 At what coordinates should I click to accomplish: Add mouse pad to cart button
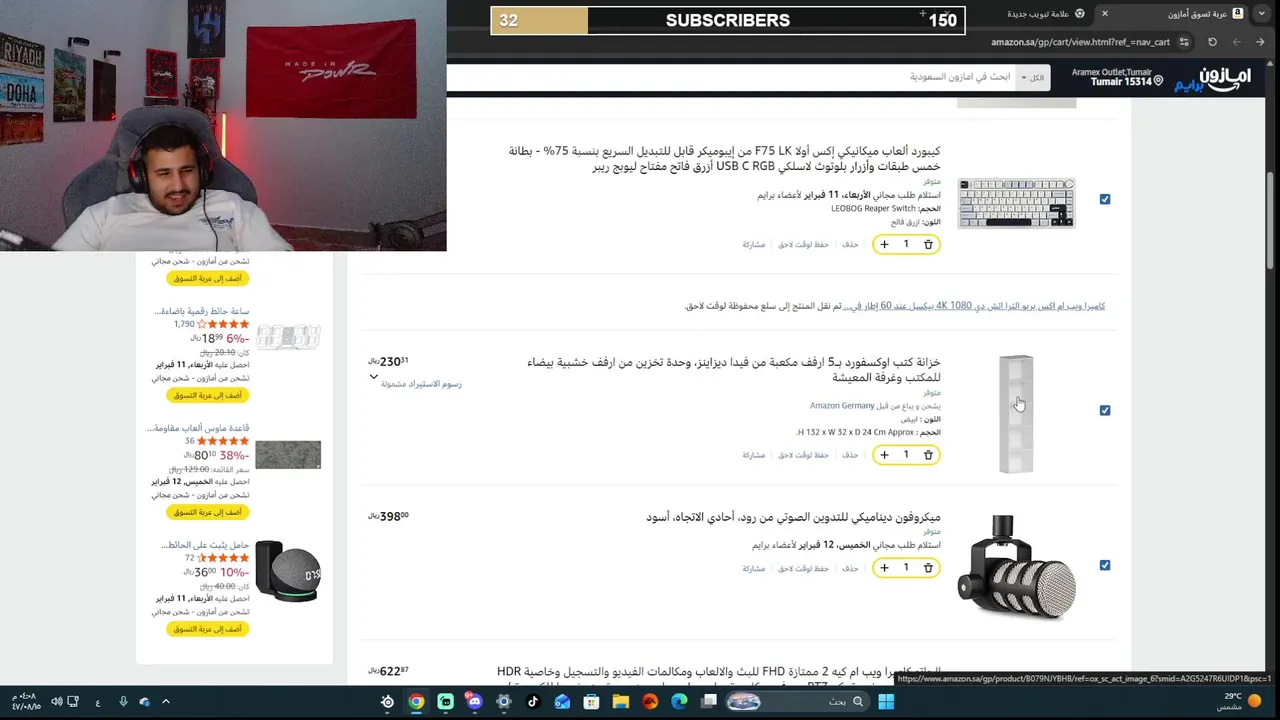207,512
